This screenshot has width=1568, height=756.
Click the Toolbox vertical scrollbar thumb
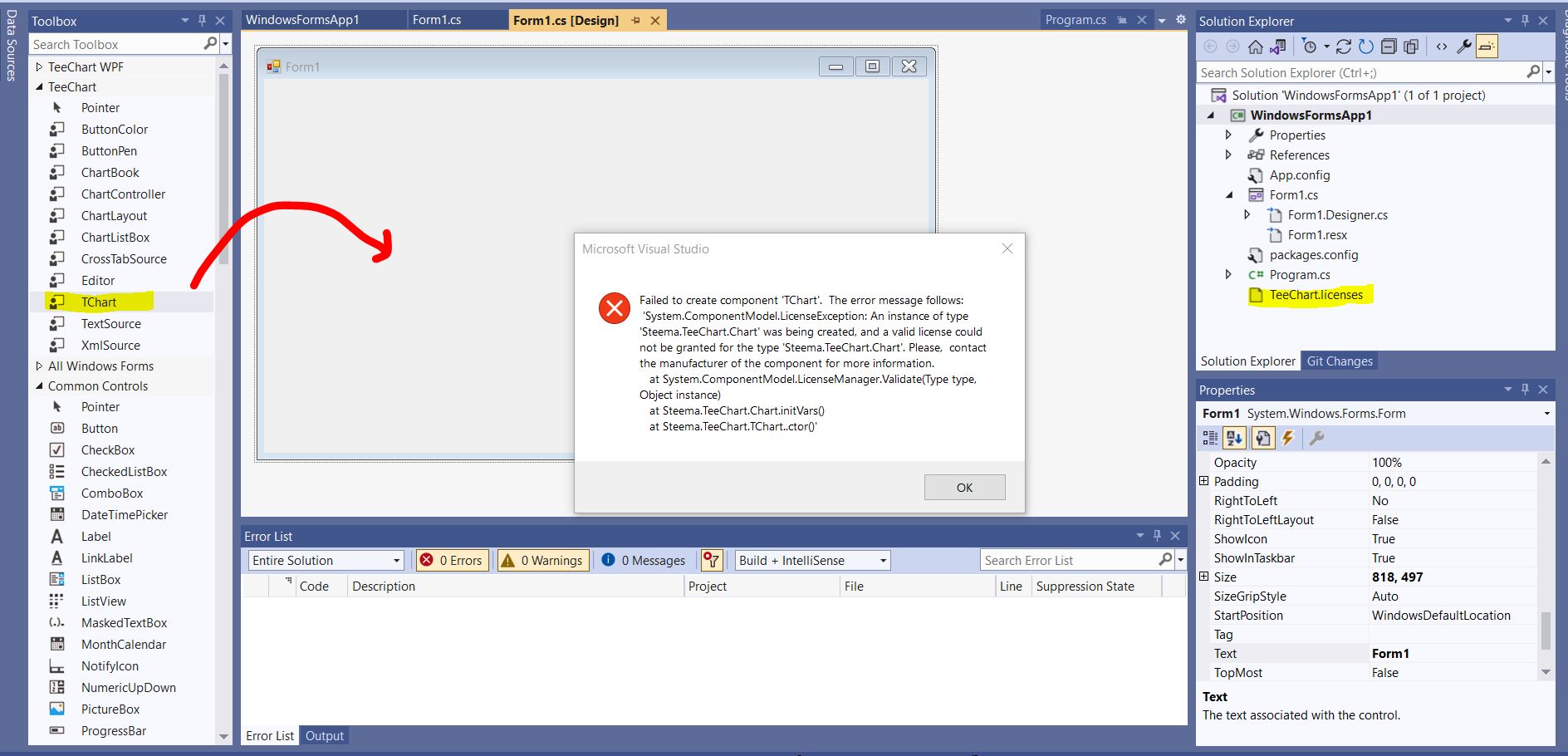223,169
